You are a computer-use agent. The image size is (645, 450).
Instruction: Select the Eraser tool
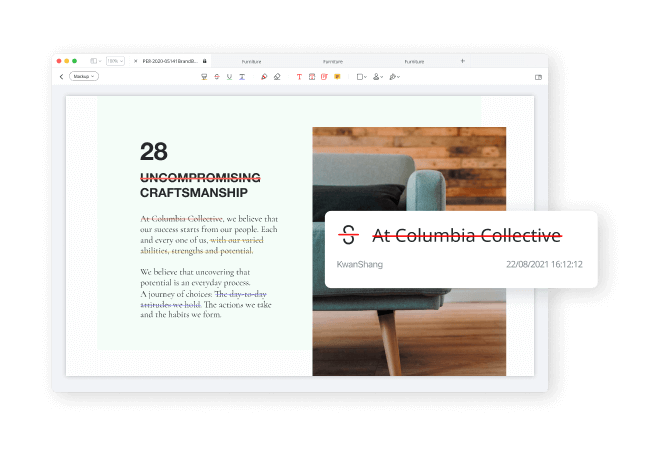(x=277, y=77)
